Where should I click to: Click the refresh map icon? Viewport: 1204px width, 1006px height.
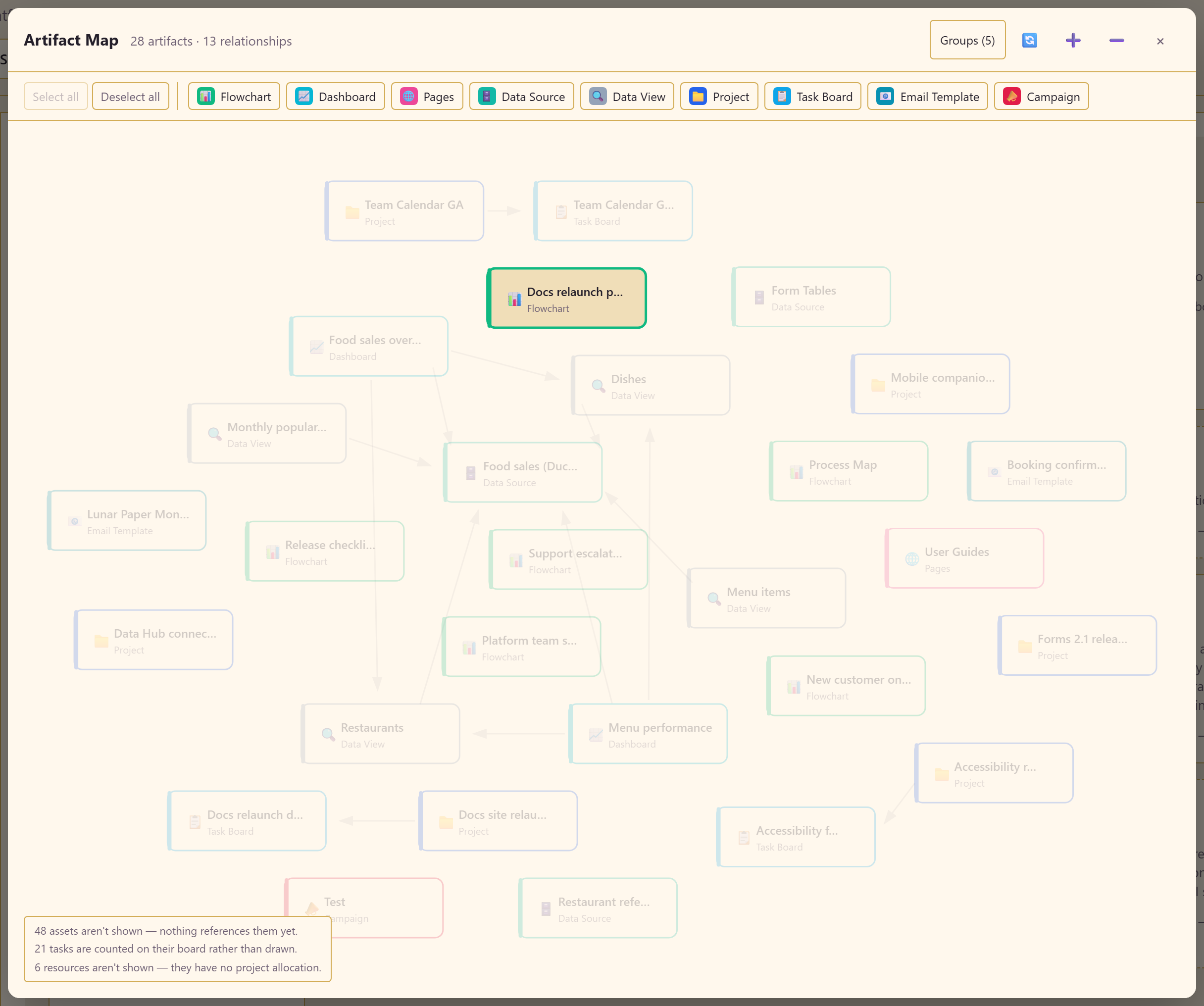[1029, 40]
